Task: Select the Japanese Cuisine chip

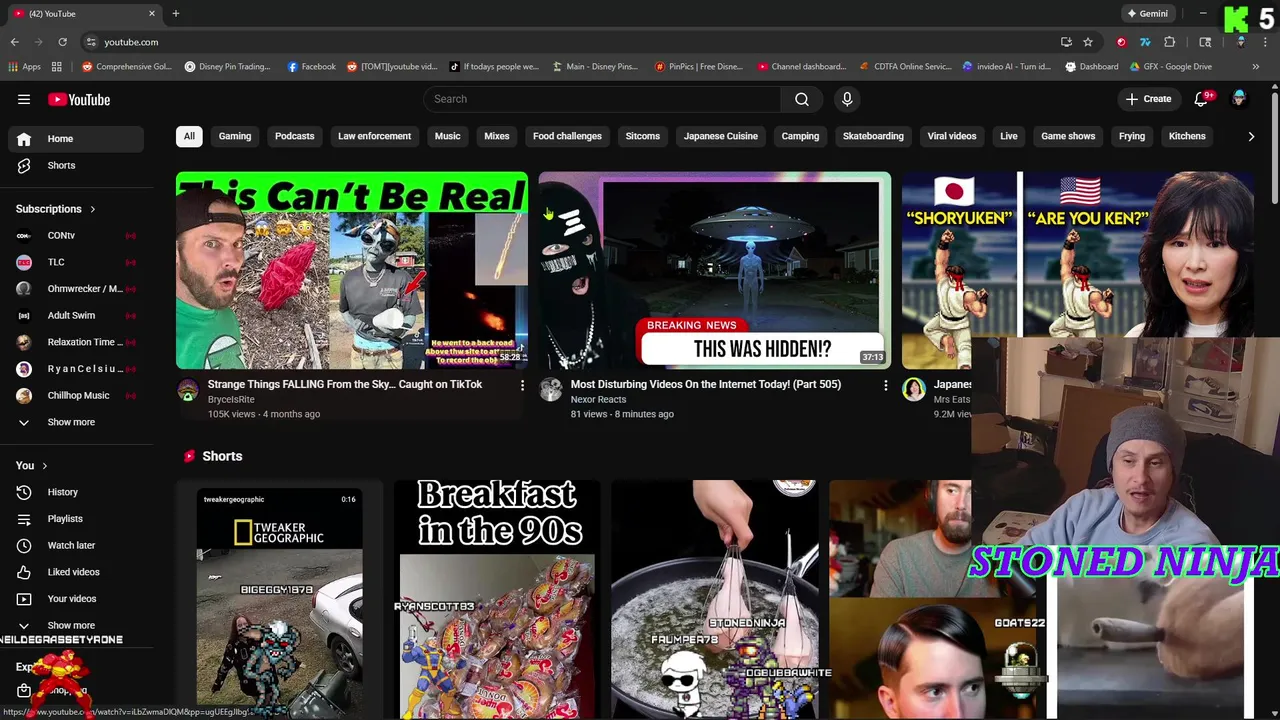Action: pyautogui.click(x=721, y=136)
